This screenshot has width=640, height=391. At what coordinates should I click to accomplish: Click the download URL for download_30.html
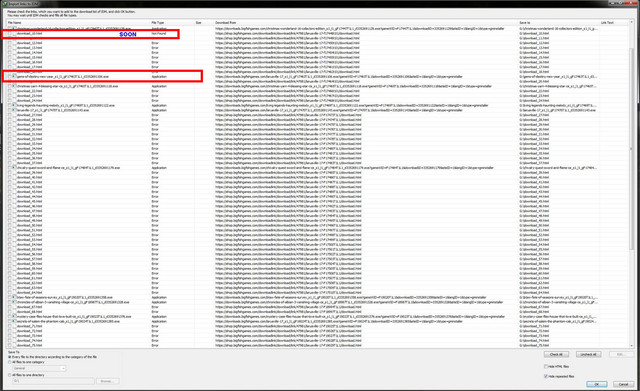tap(288, 129)
